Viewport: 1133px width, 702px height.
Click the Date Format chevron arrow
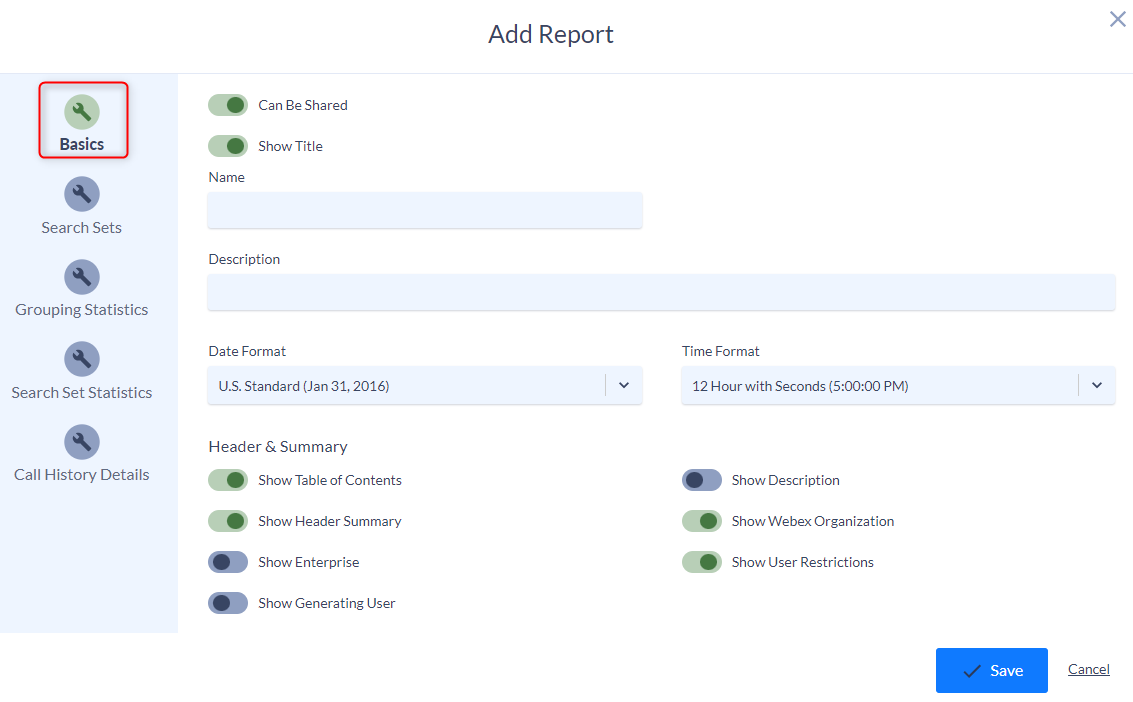(x=624, y=385)
